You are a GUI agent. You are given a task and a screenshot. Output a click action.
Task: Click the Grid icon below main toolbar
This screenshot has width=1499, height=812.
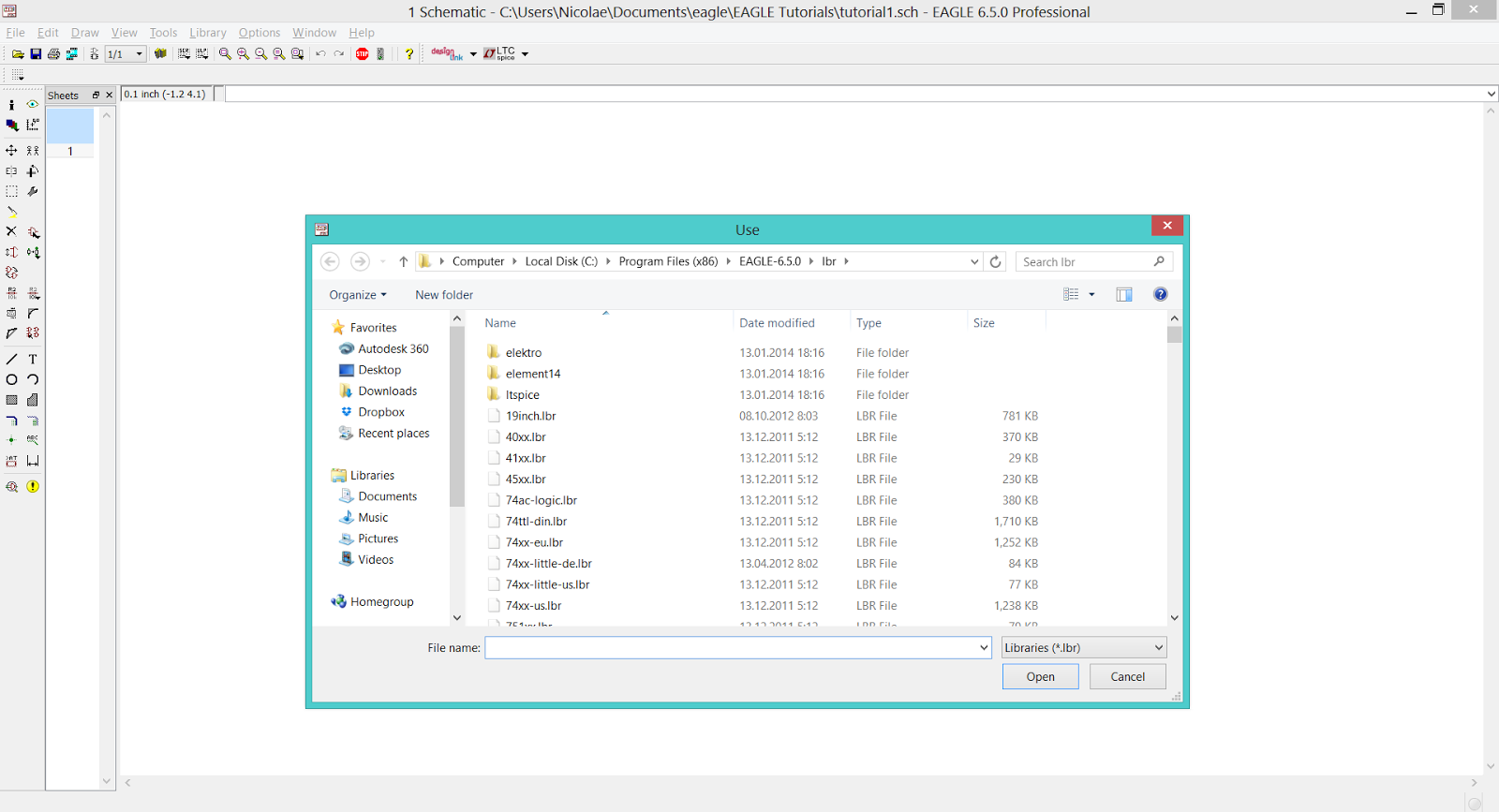pos(18,75)
